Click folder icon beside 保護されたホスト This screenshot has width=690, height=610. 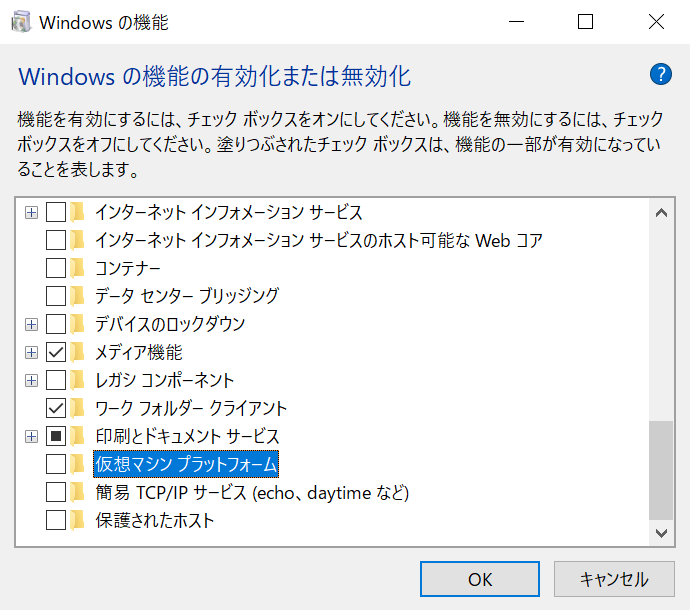point(77,520)
